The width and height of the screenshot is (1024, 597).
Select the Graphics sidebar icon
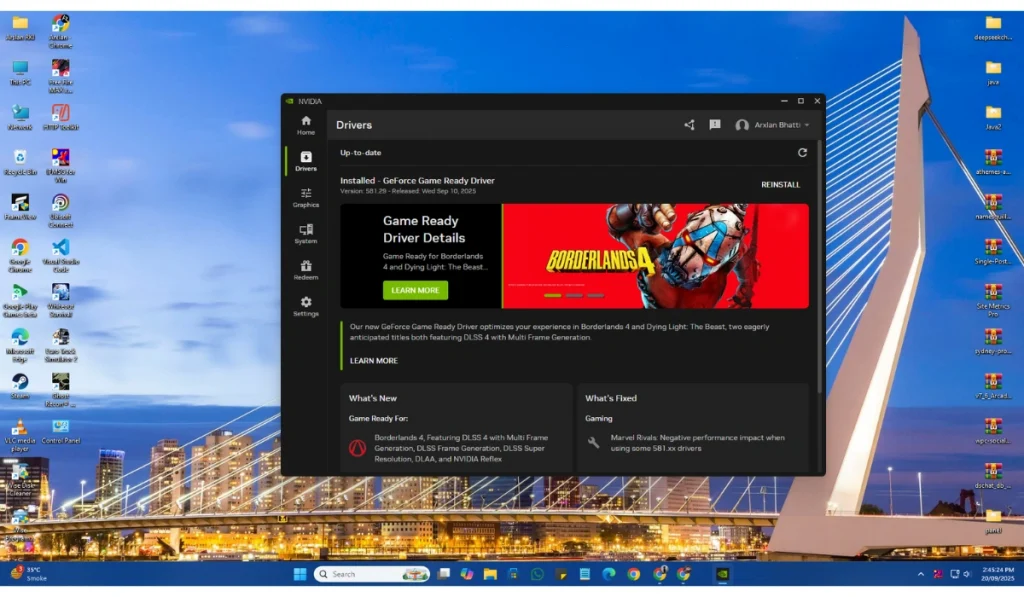point(306,197)
